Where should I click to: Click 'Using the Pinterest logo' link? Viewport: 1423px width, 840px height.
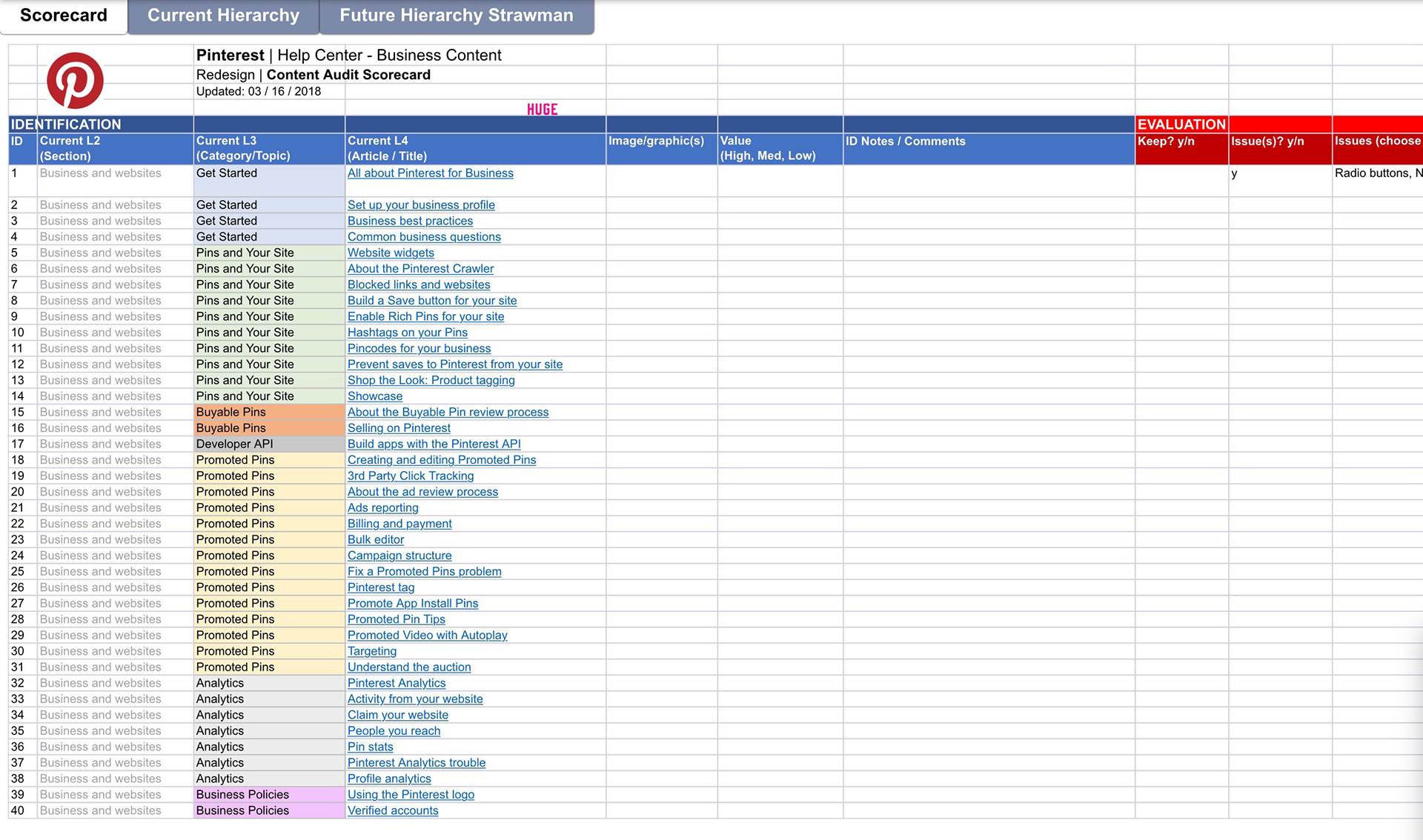[x=411, y=794]
